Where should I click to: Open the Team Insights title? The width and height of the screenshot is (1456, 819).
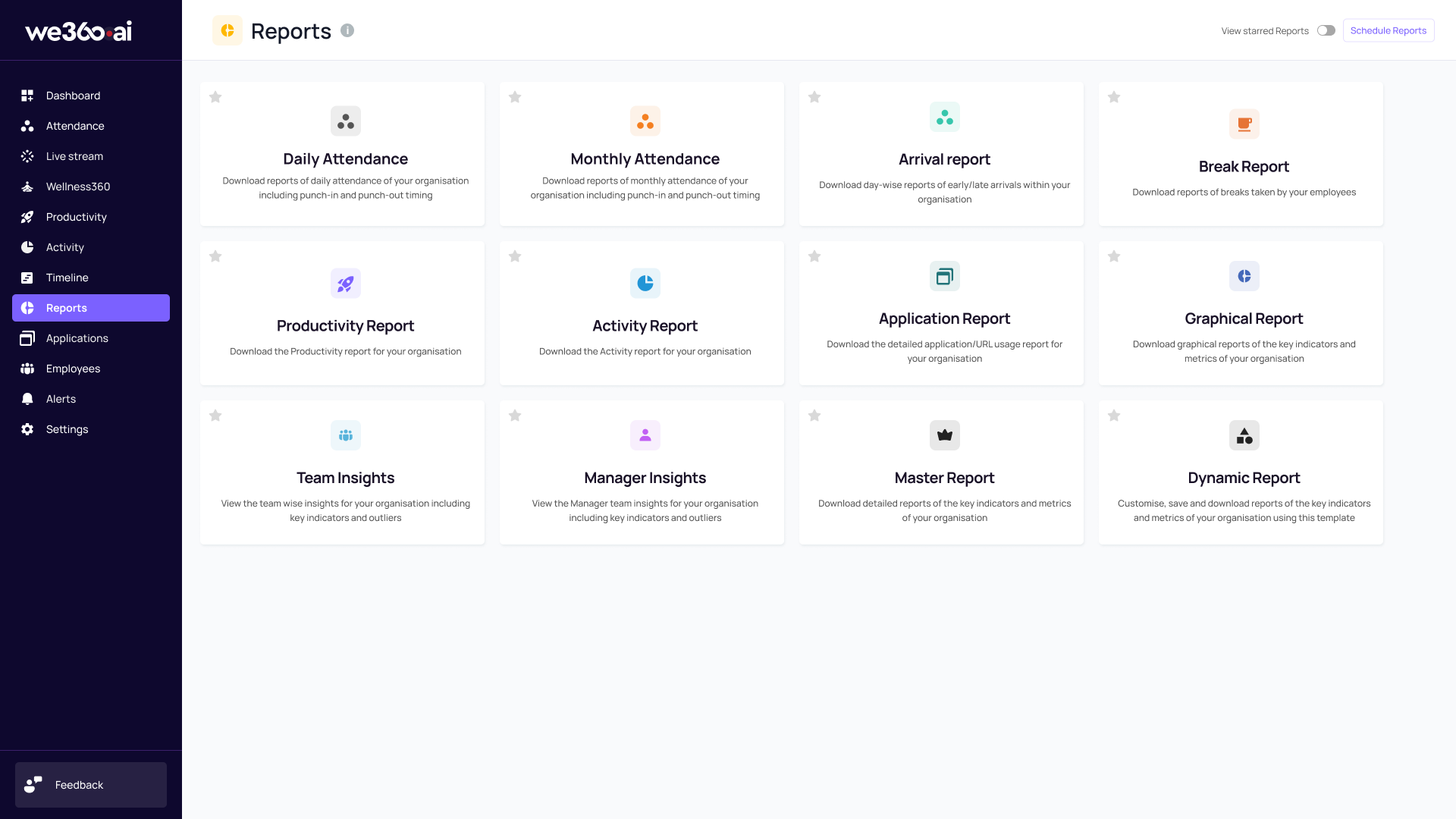(x=346, y=478)
